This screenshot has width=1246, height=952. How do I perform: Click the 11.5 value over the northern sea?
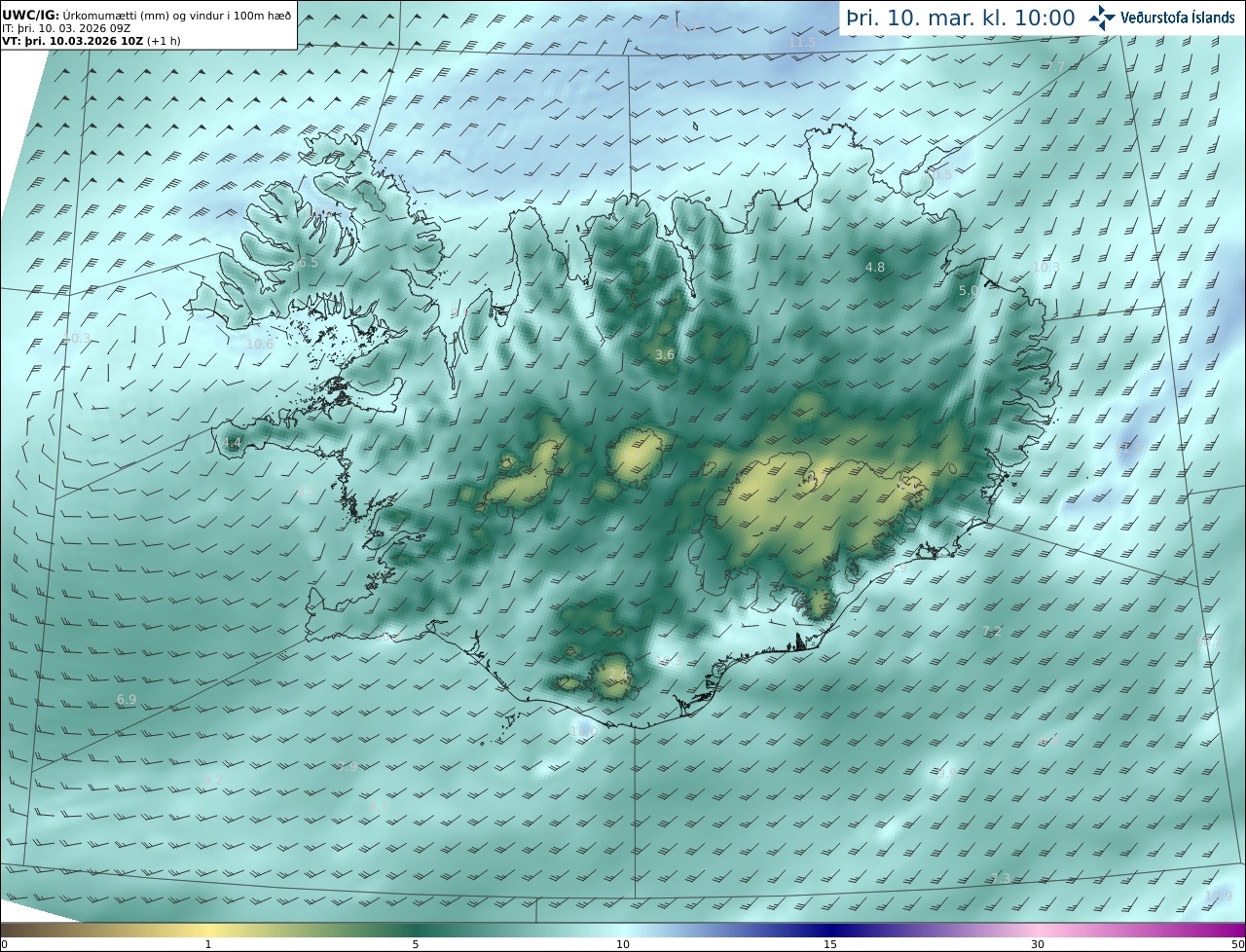click(x=802, y=43)
